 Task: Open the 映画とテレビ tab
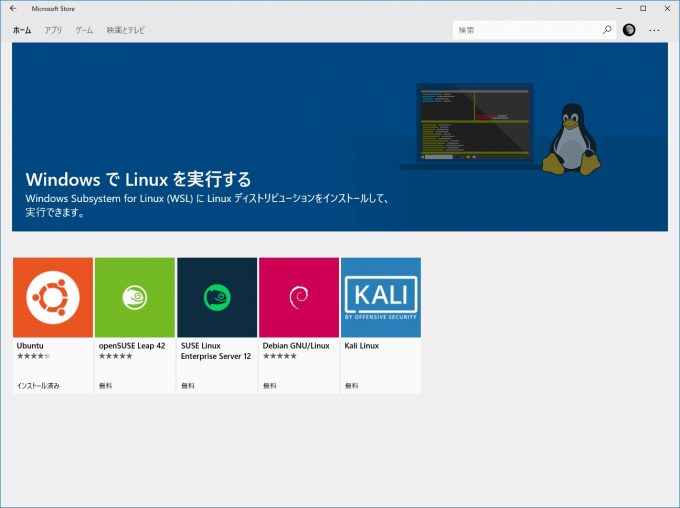pos(125,30)
